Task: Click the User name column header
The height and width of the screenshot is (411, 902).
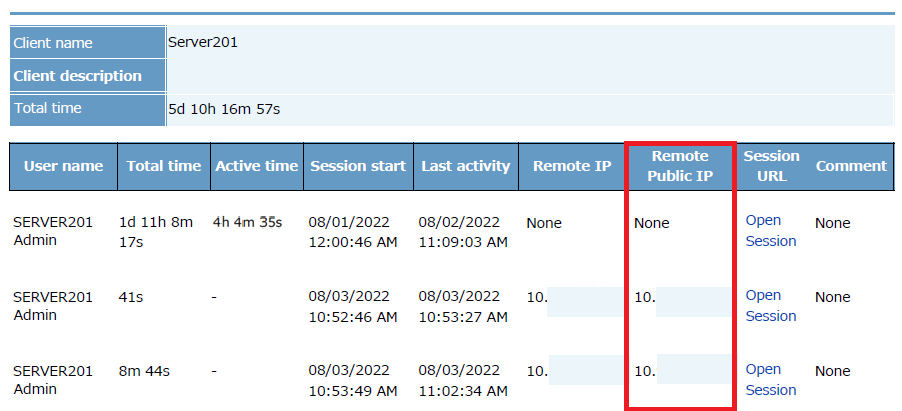Action: point(63,166)
